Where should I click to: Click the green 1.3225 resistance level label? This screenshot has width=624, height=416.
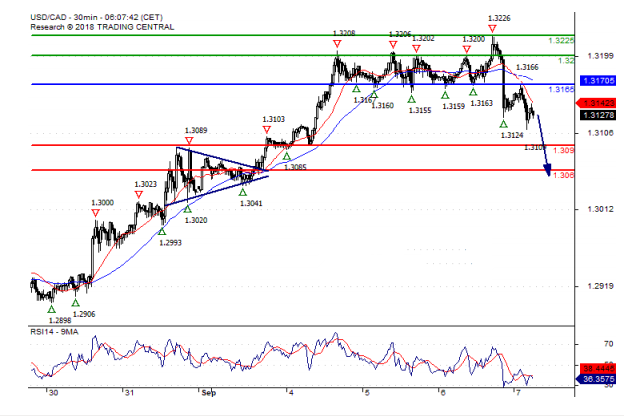[562, 41]
